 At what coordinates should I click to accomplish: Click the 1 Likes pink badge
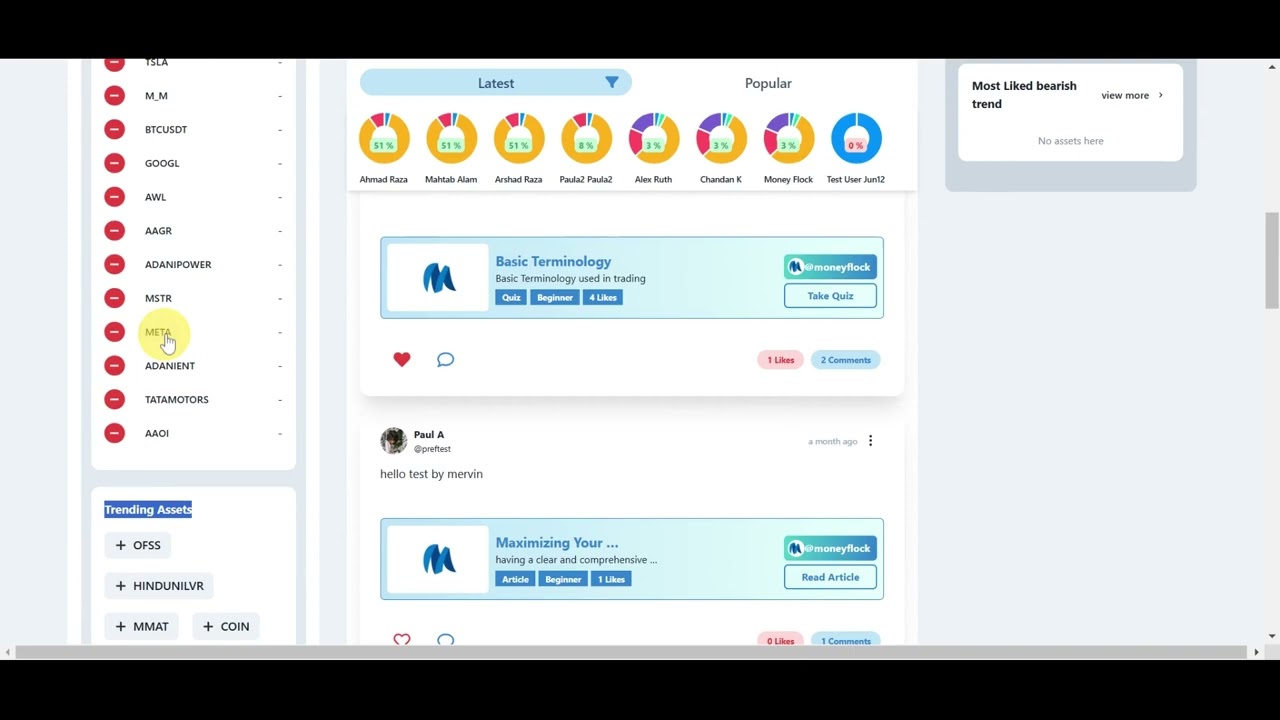click(780, 360)
